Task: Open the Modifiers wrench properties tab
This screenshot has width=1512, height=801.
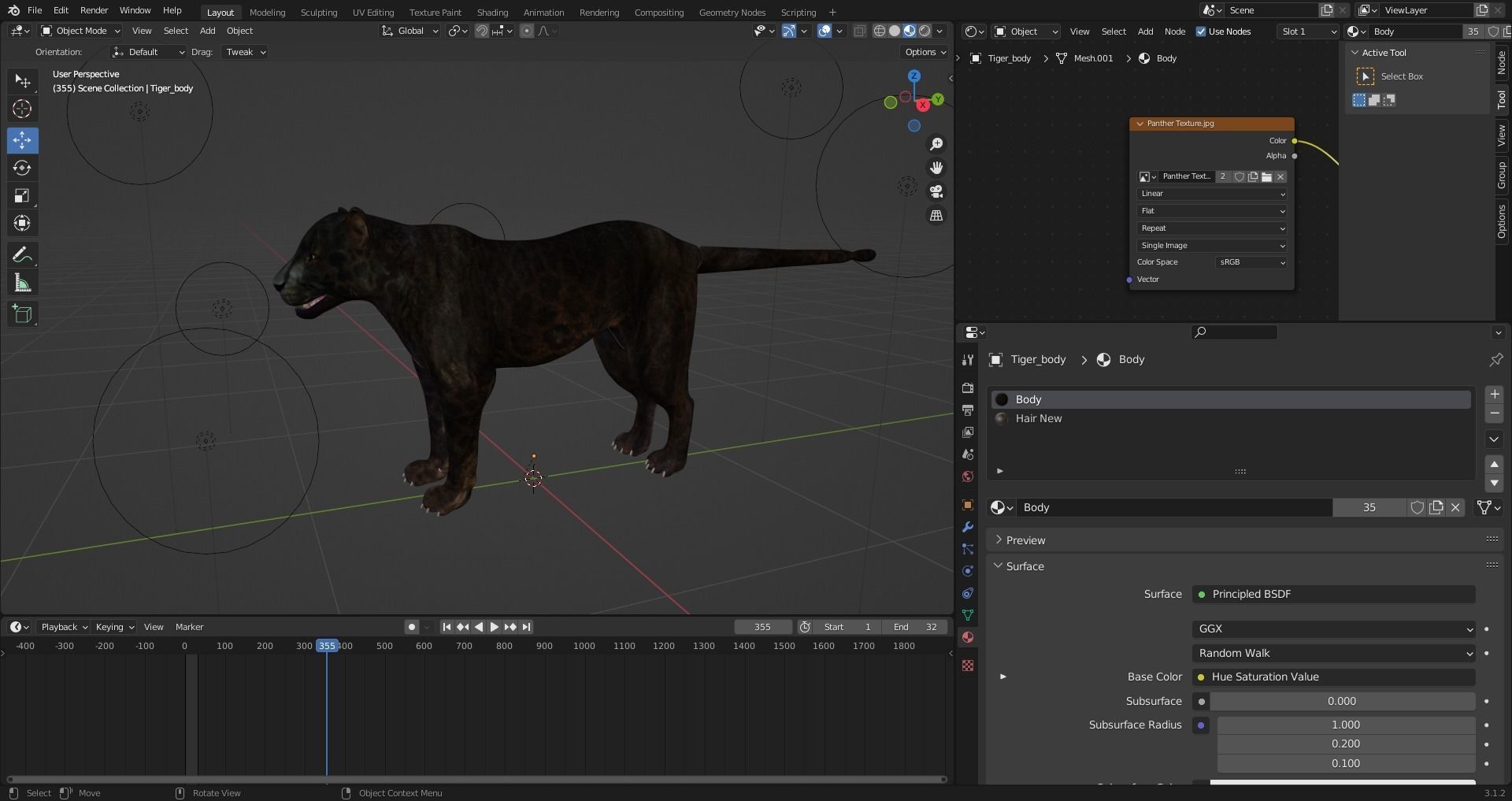Action: pos(968,527)
